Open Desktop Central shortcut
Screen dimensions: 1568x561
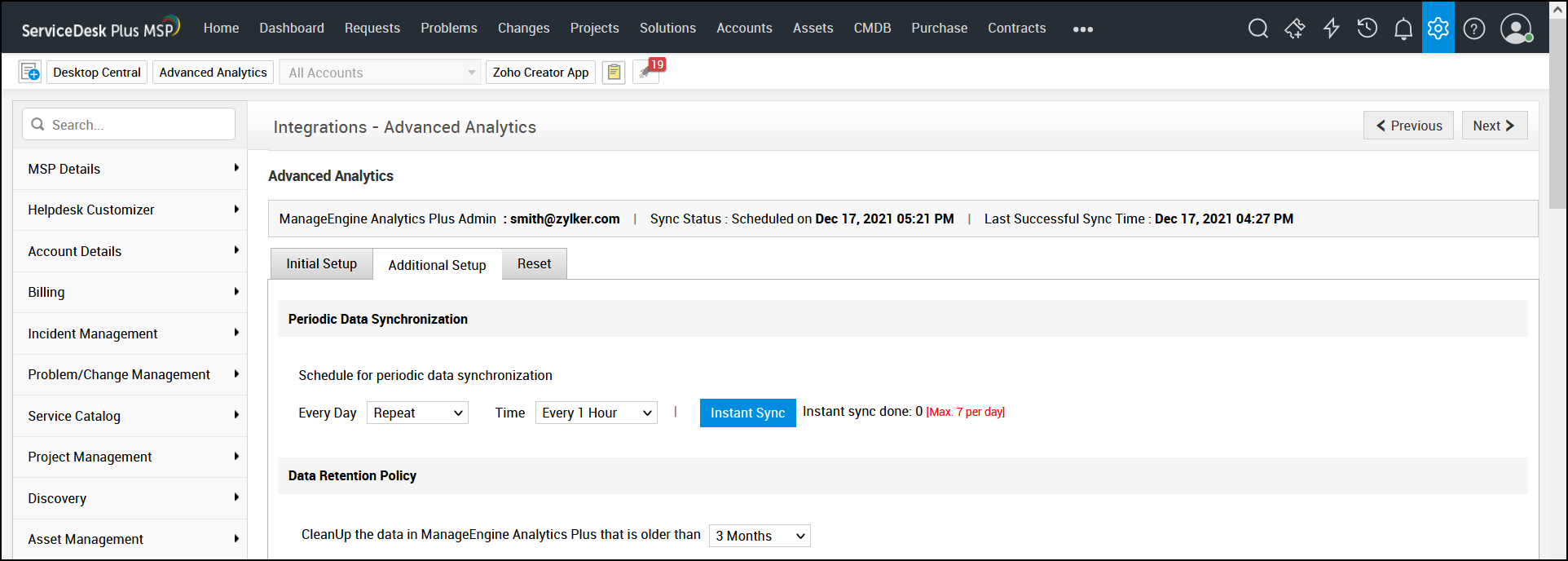coord(97,73)
